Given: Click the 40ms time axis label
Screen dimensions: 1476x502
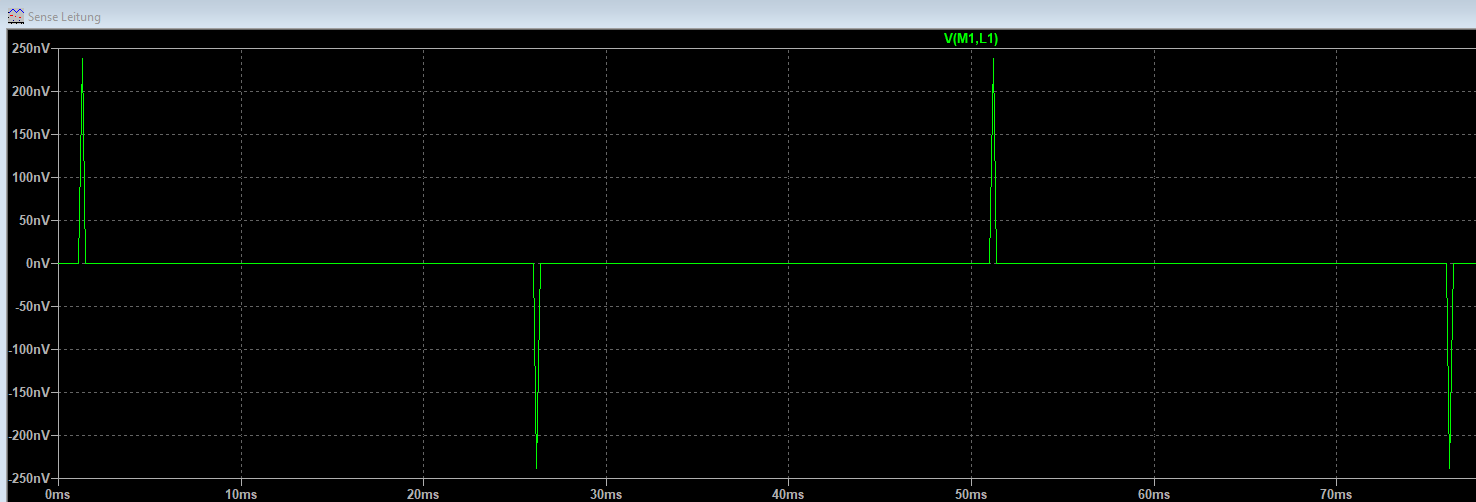Looking at the screenshot, I should pos(788,494).
